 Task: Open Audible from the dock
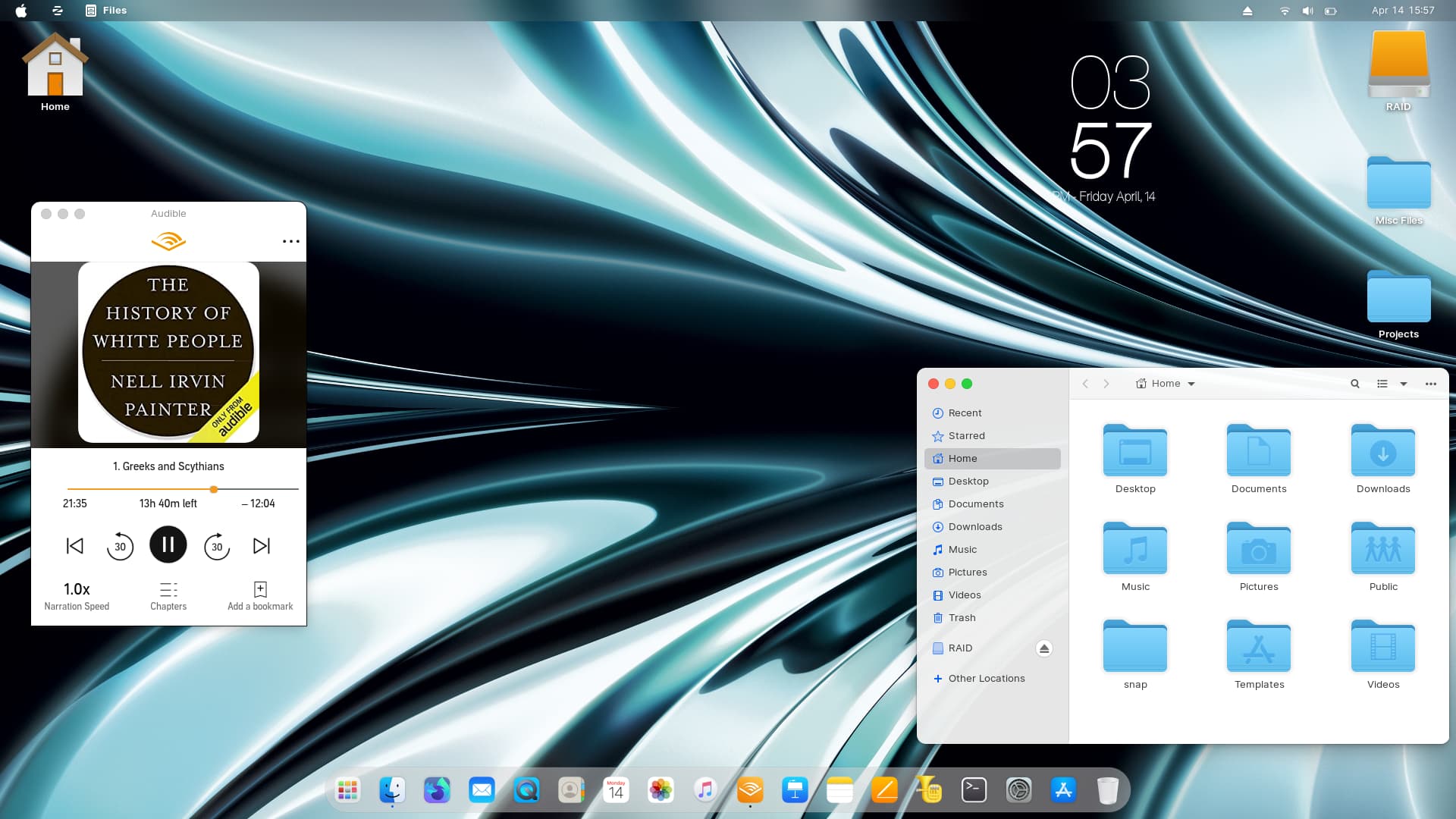[x=750, y=790]
